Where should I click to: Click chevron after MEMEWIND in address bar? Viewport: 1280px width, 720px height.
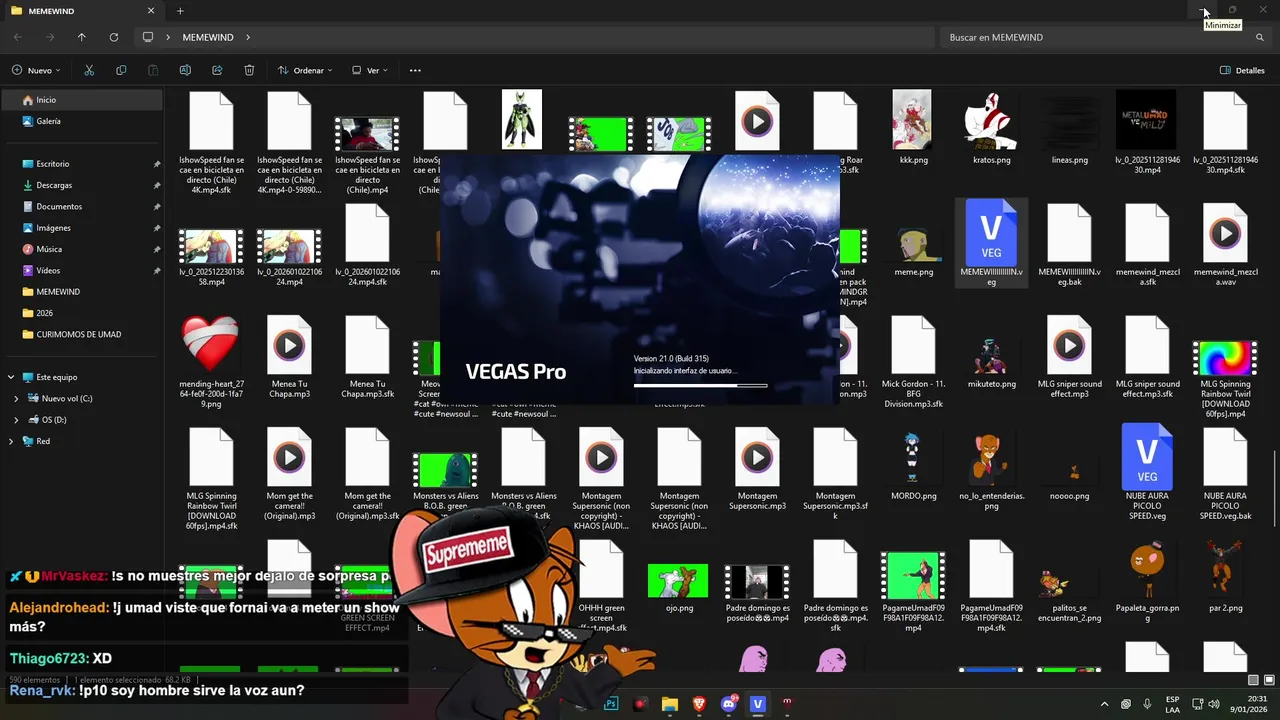[248, 37]
